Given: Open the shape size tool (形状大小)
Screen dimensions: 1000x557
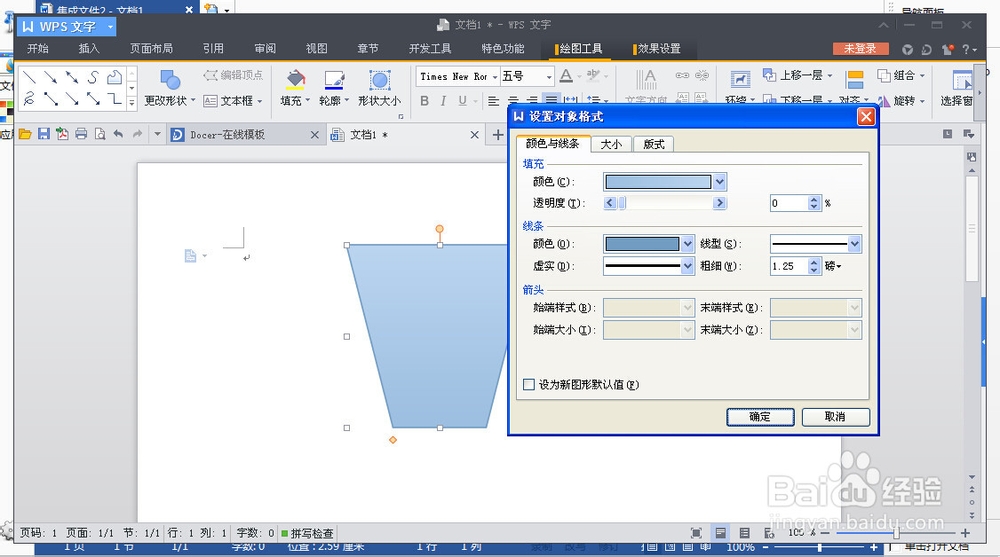Looking at the screenshot, I should click(x=379, y=88).
